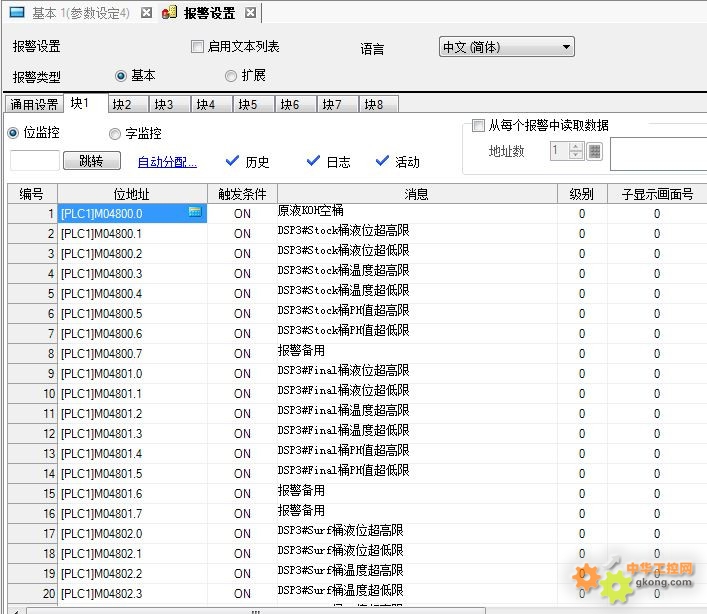Select address cell [PLC1]M04800.0
Screen dimensions: 707x614
click(132, 214)
